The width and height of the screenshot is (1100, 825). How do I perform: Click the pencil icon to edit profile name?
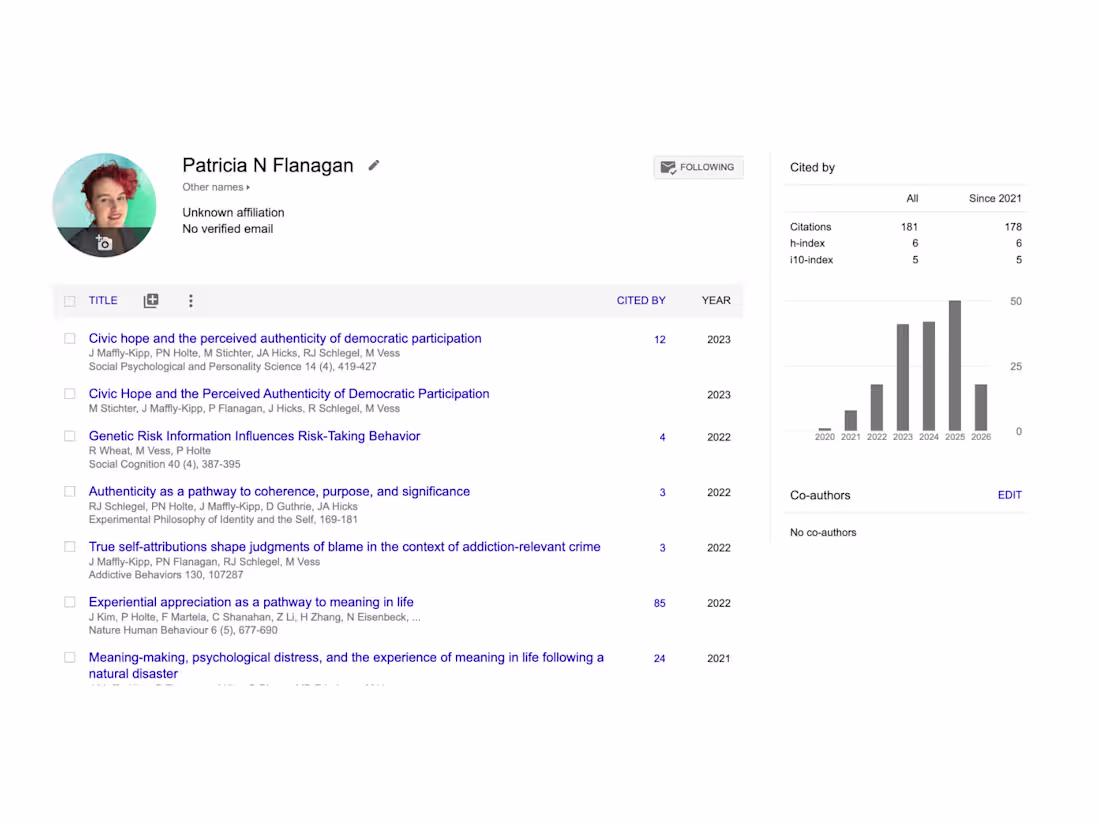[374, 165]
